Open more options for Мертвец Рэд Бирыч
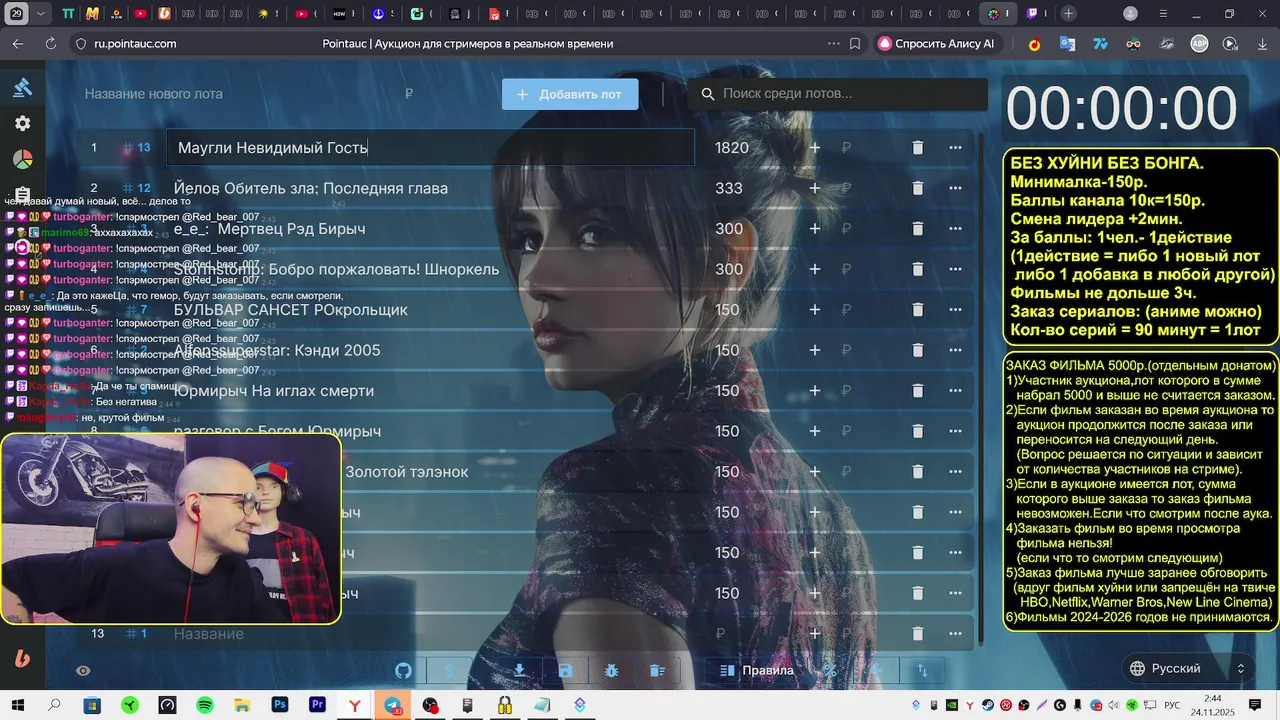This screenshot has height=720, width=1280. [x=955, y=228]
